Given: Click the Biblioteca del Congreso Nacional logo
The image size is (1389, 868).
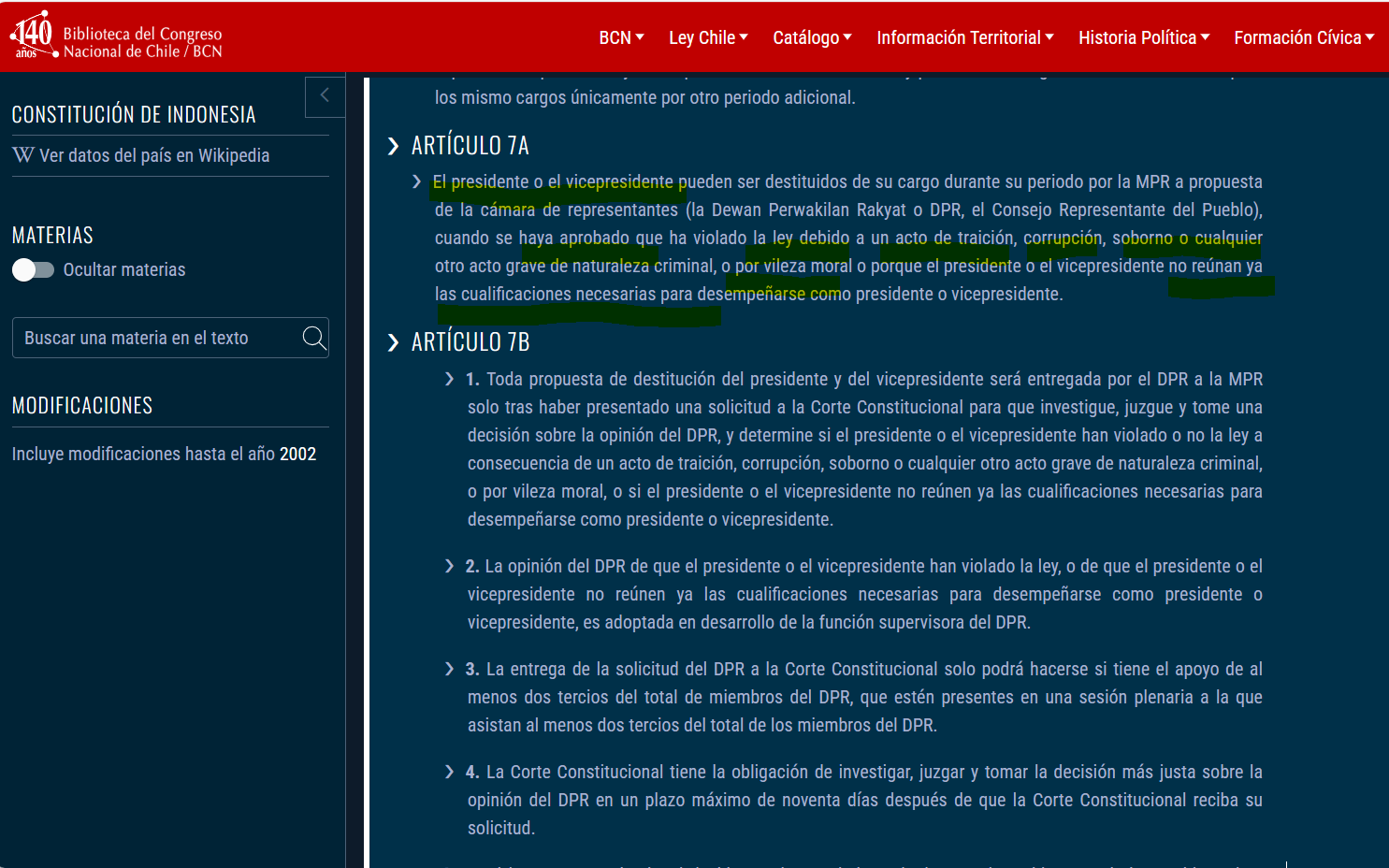Looking at the screenshot, I should pos(116,36).
